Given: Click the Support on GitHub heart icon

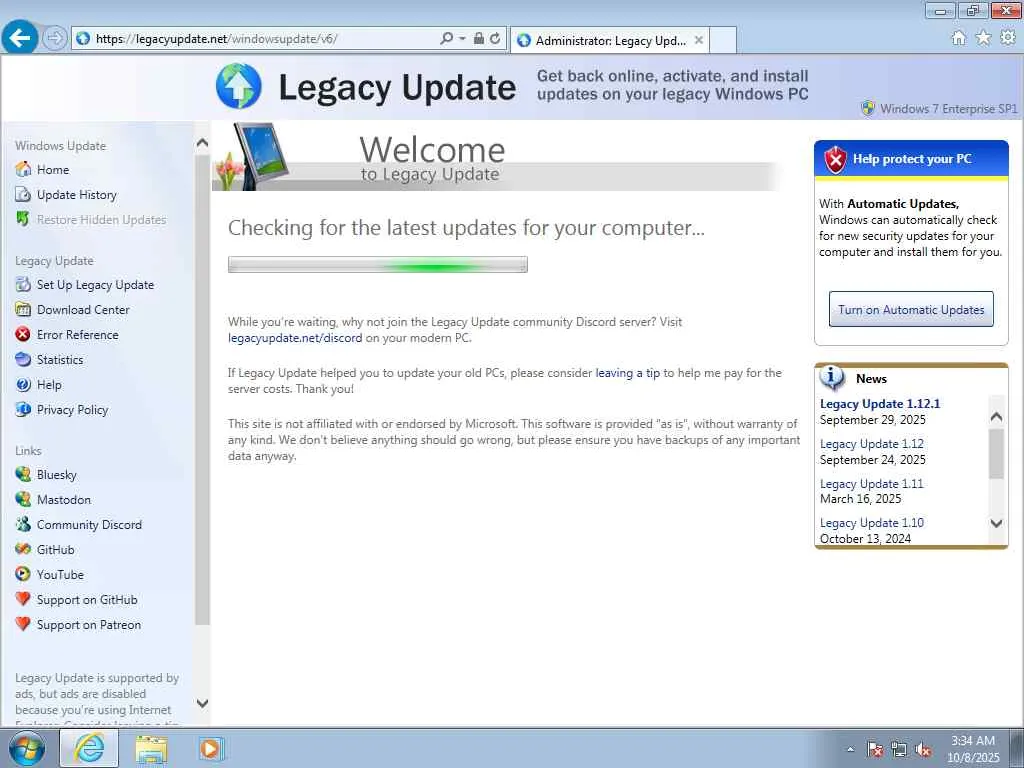Looking at the screenshot, I should [x=23, y=599].
